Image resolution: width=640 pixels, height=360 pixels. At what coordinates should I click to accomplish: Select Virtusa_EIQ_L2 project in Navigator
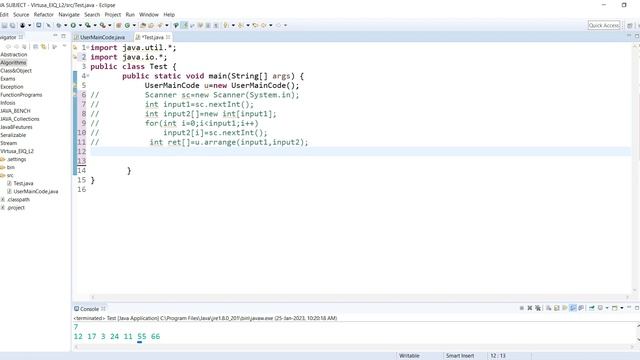17,151
